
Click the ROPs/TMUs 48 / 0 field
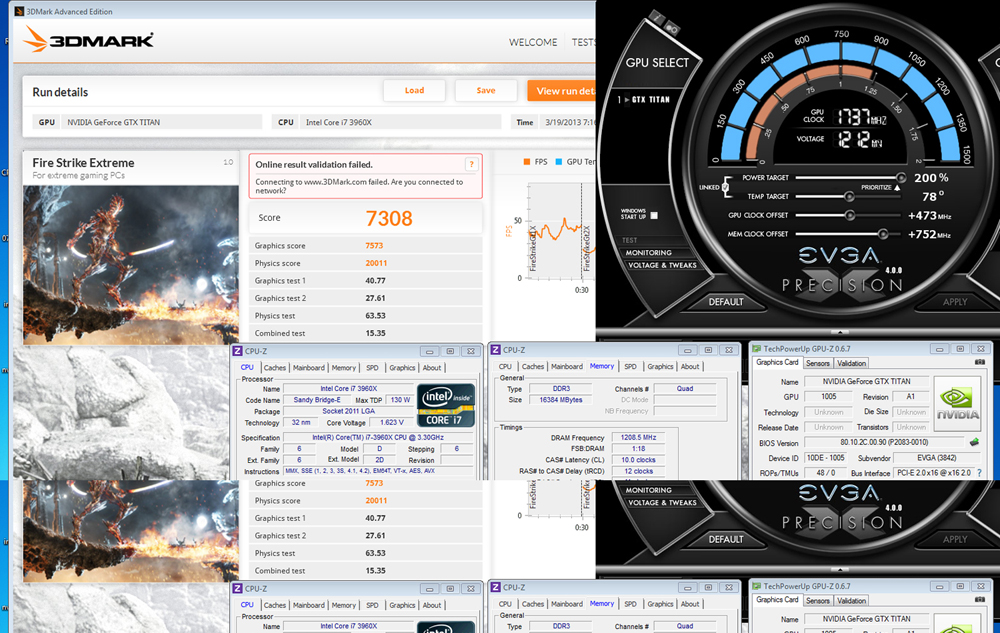(825, 473)
